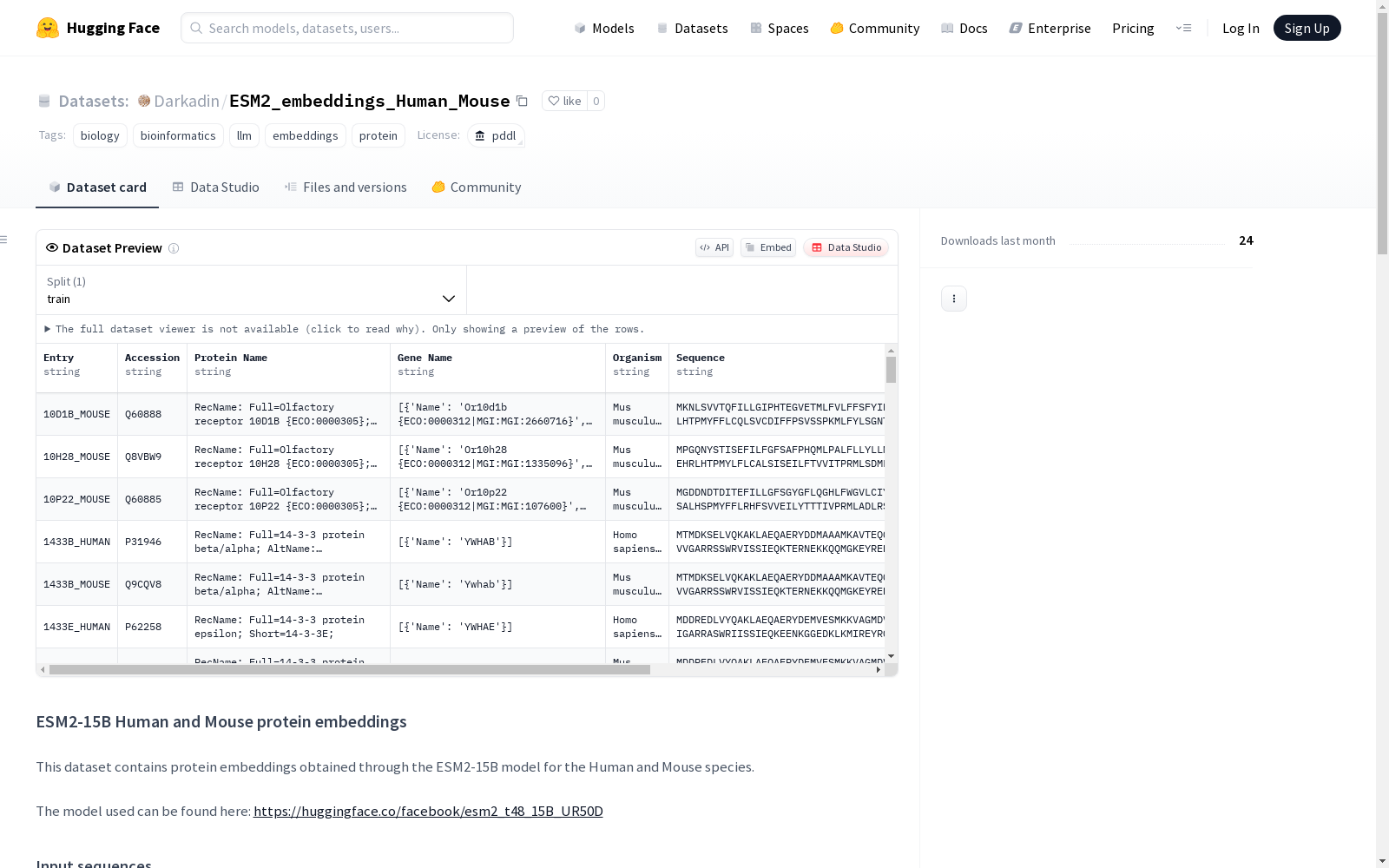Click the Log In link
This screenshot has height=868, width=1389.
(x=1241, y=28)
